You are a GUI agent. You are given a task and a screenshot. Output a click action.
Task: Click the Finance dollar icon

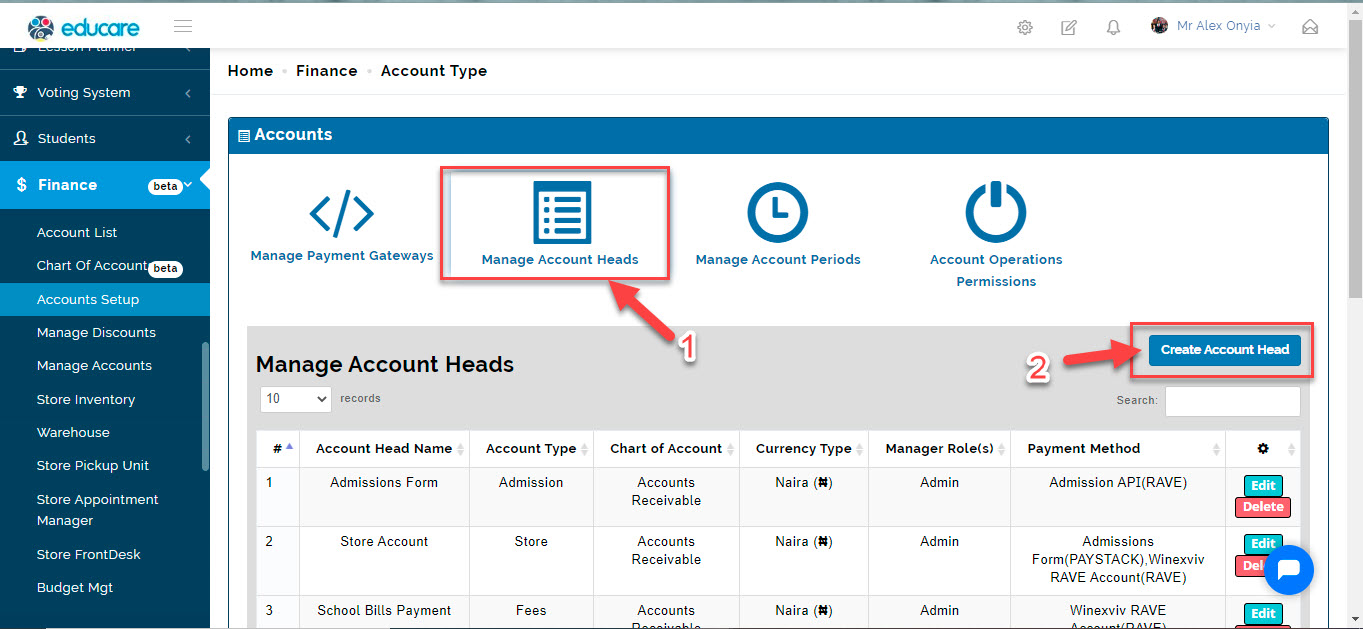(21, 185)
